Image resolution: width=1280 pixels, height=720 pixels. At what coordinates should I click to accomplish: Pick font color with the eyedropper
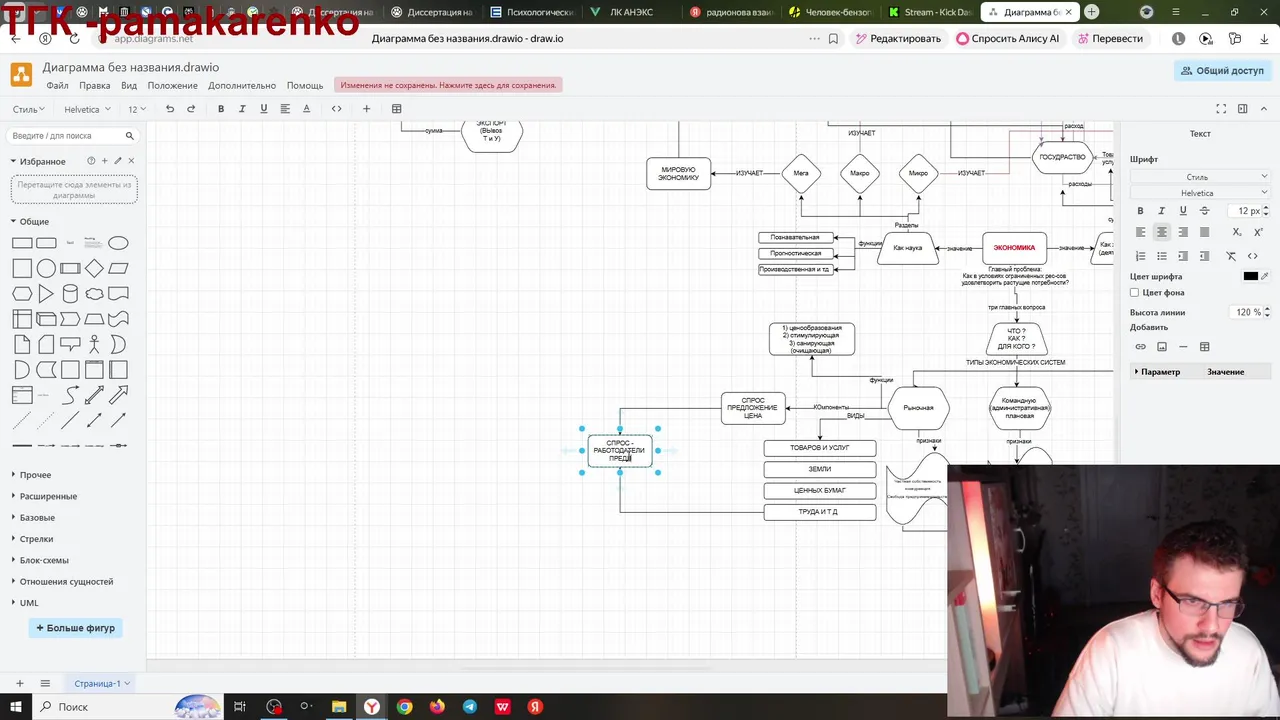[x=1265, y=276]
